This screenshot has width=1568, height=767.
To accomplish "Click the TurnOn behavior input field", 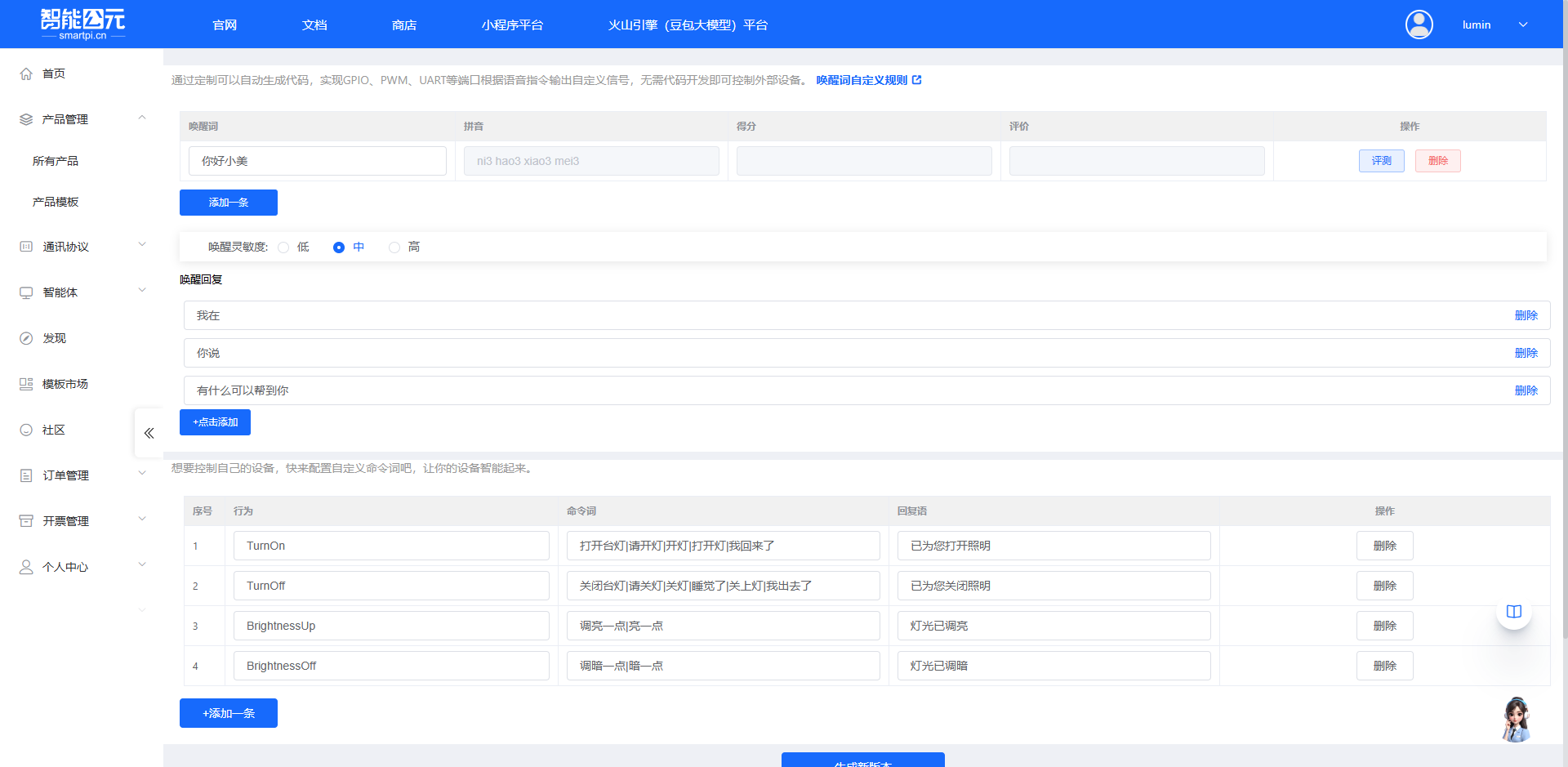I will pos(391,546).
